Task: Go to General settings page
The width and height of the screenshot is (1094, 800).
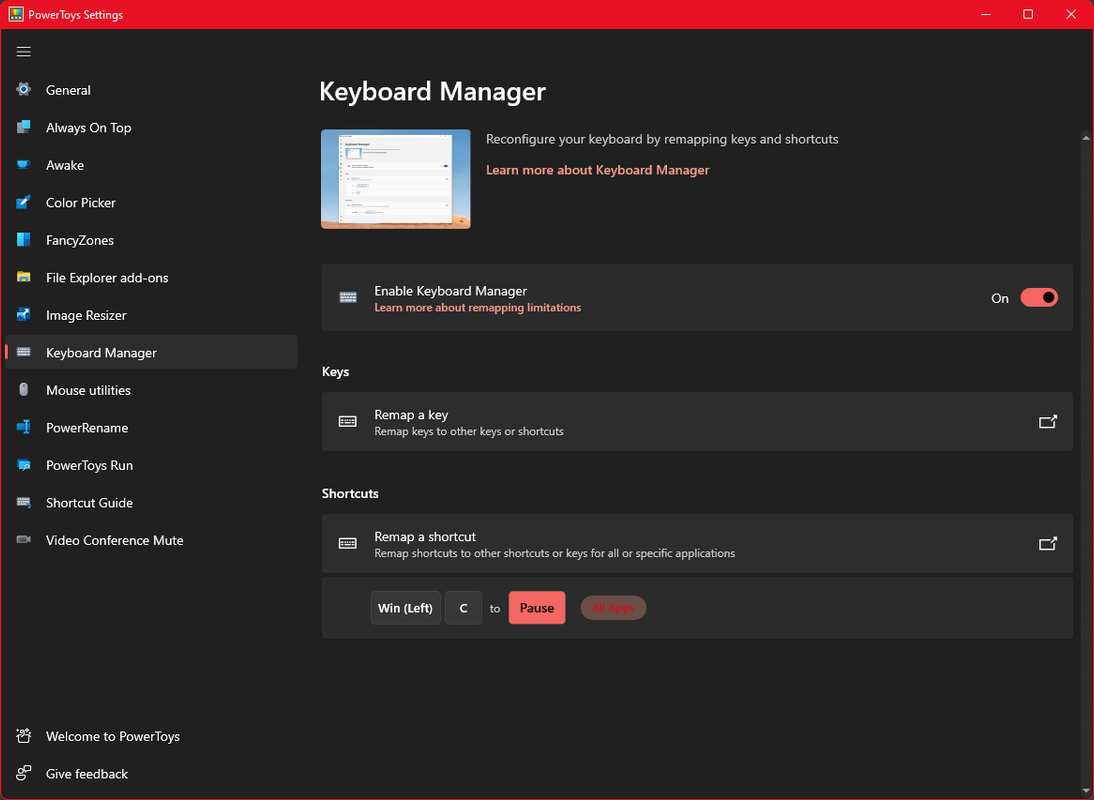Action: [151, 90]
